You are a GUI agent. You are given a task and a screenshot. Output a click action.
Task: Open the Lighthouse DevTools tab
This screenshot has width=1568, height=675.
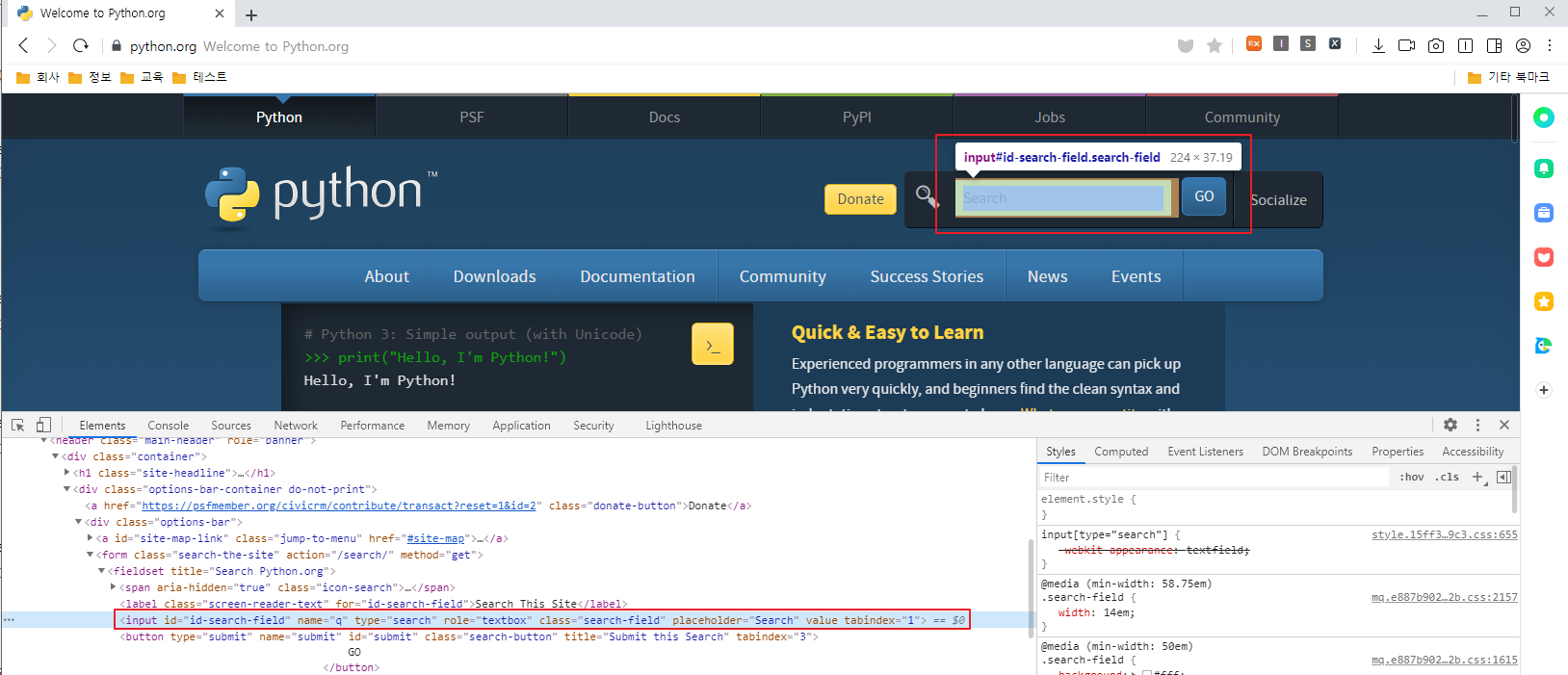tap(673, 426)
